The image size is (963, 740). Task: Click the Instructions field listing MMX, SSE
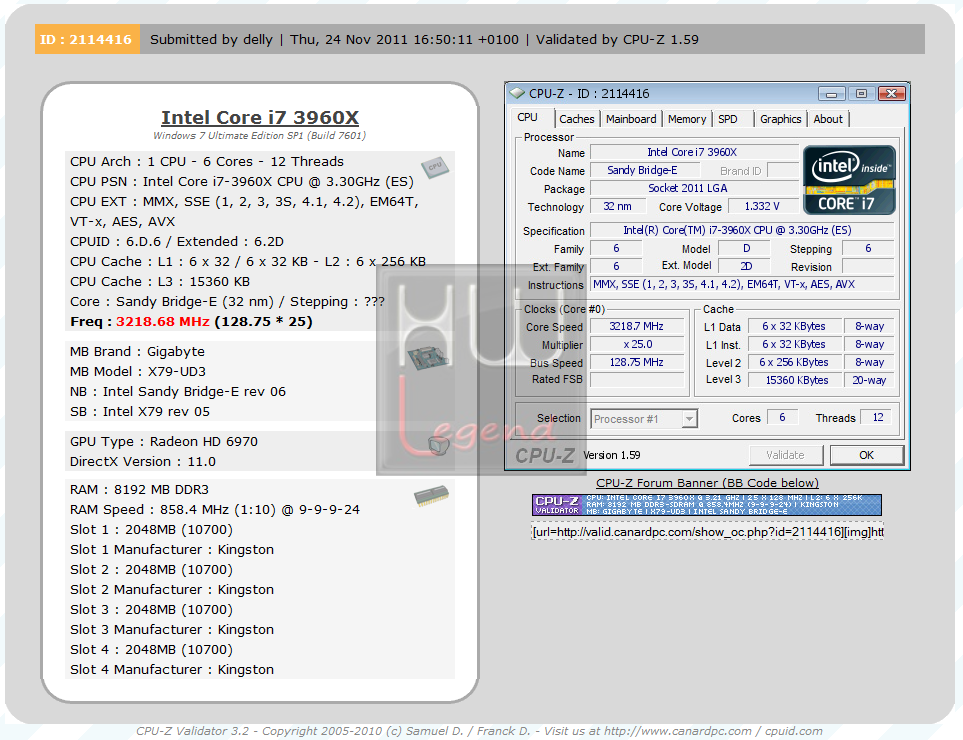[x=742, y=284]
